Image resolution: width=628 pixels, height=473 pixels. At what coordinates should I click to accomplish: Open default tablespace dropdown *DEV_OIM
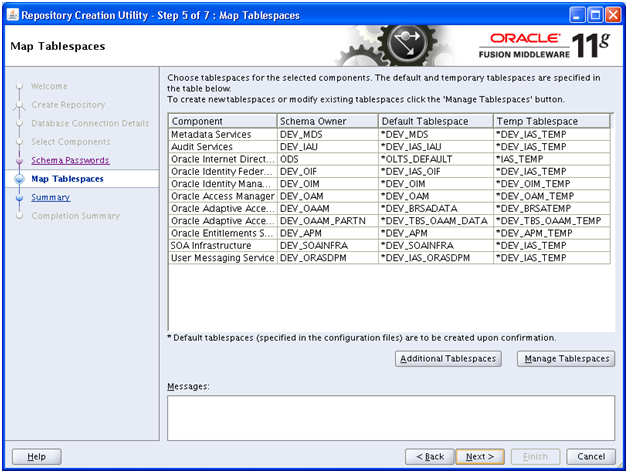click(436, 184)
